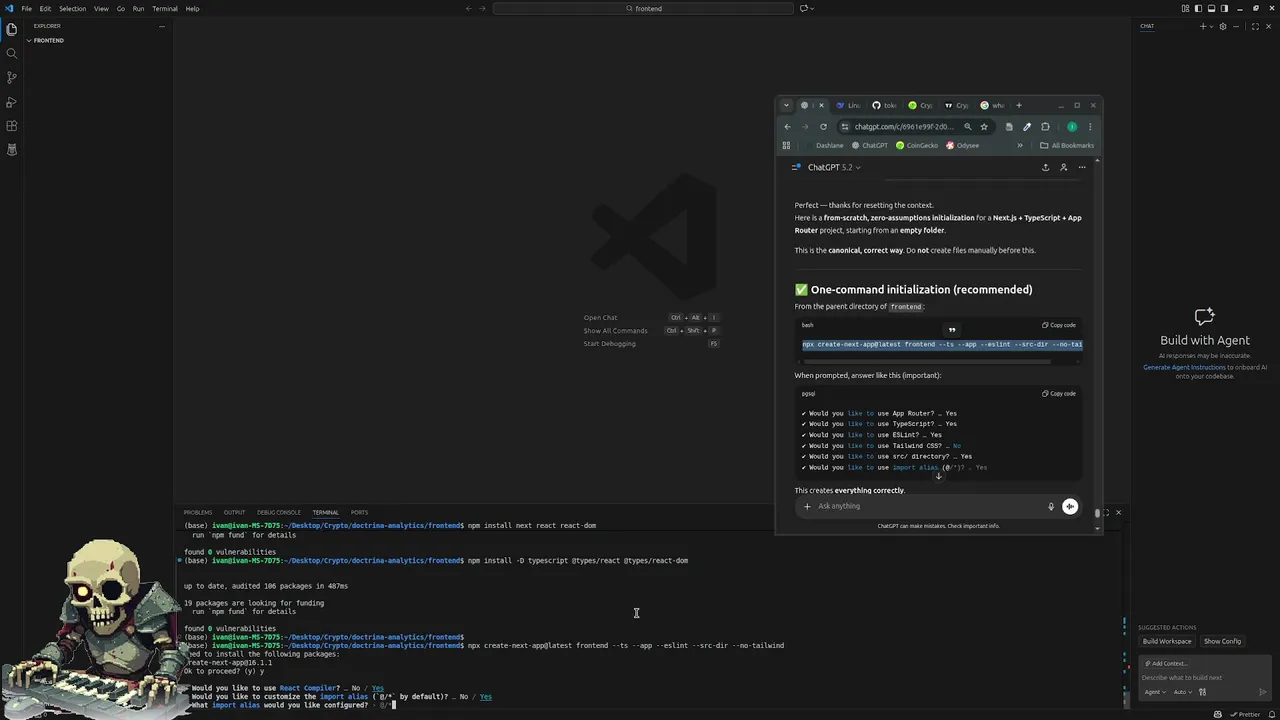1280x720 pixels.
Task: Share the ChatGPT conversation
Action: [x=1045, y=167]
